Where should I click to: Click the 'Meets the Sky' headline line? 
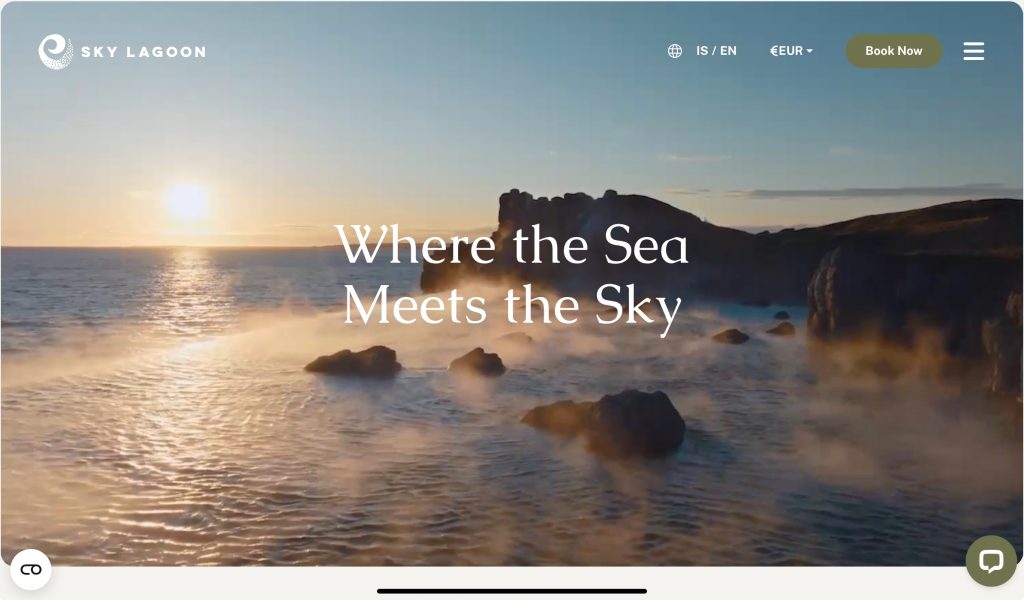coord(512,306)
